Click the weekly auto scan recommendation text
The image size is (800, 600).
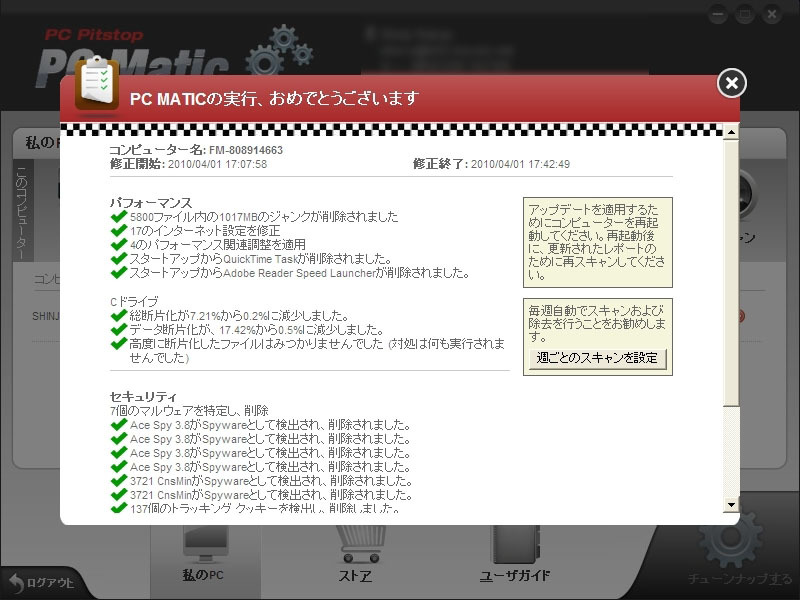coord(597,323)
